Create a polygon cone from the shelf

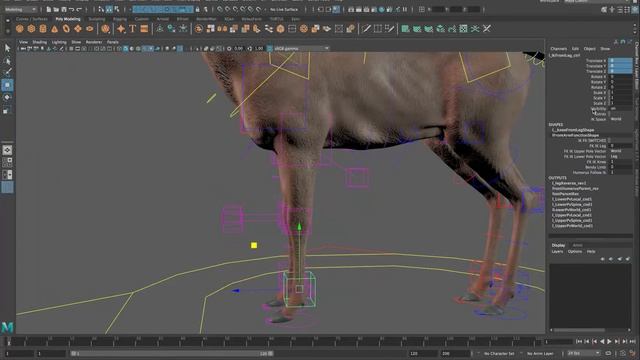coord(54,29)
